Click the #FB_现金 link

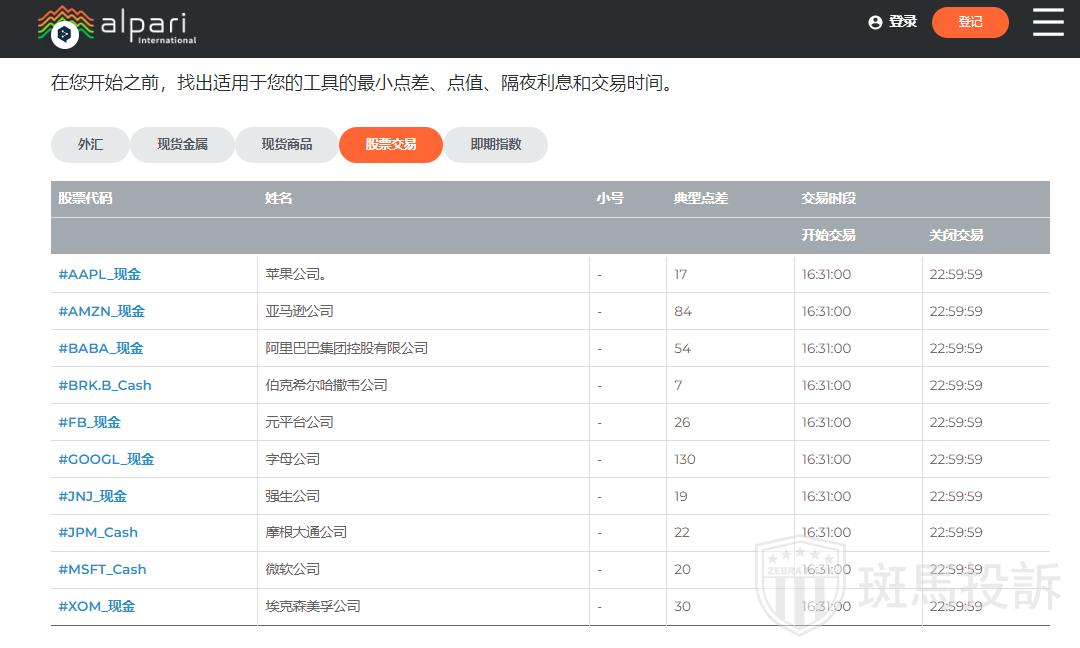pos(90,422)
